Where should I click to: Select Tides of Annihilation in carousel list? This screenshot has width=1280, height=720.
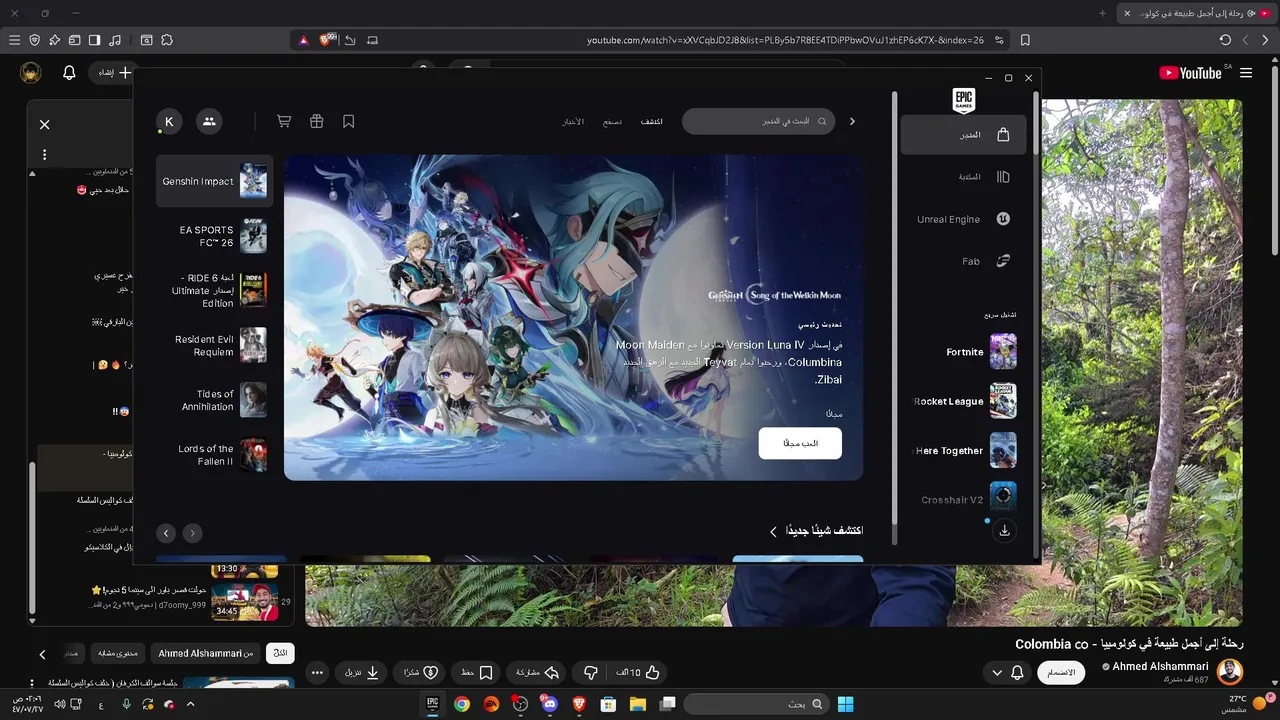click(214, 400)
